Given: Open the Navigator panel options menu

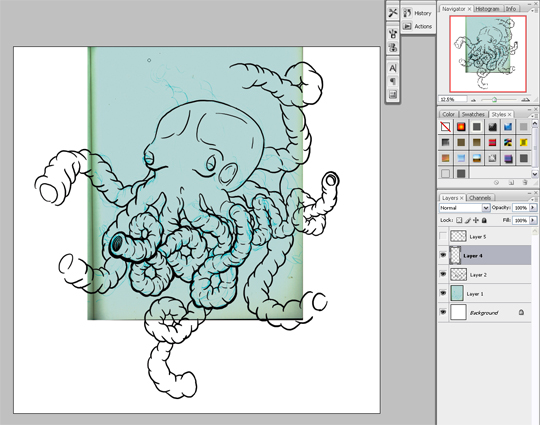Looking at the screenshot, I should coord(532,11).
